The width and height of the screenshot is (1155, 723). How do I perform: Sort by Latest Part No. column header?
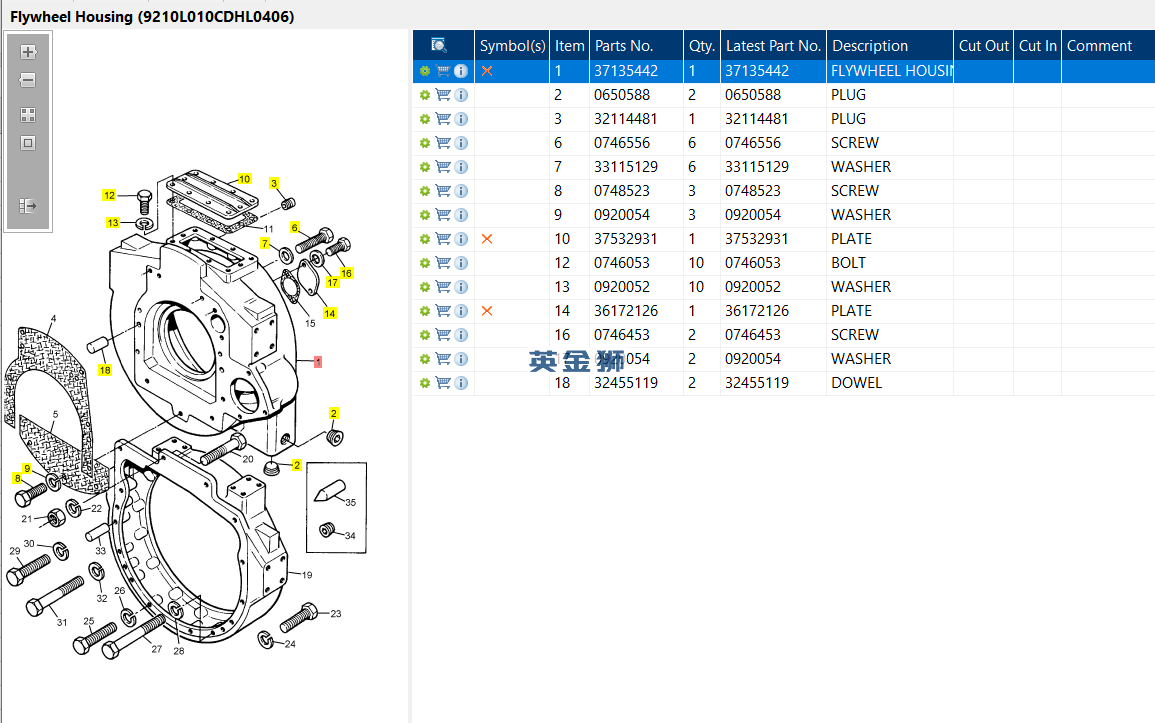tap(773, 46)
